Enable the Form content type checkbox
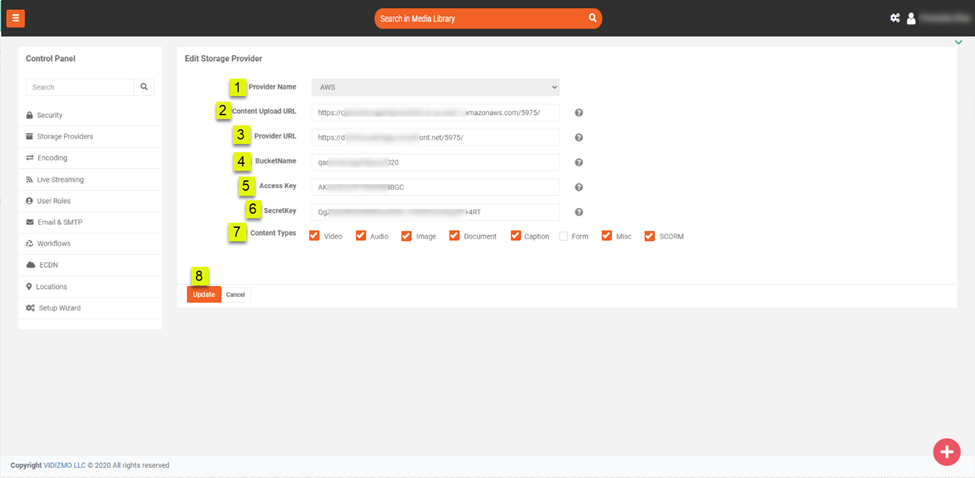 [564, 236]
